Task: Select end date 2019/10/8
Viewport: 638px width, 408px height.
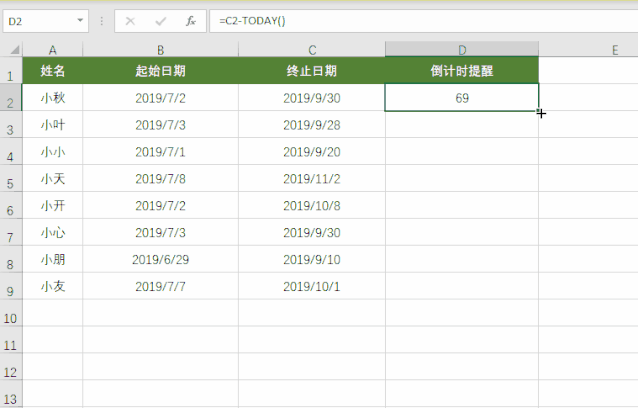Action: [312, 205]
